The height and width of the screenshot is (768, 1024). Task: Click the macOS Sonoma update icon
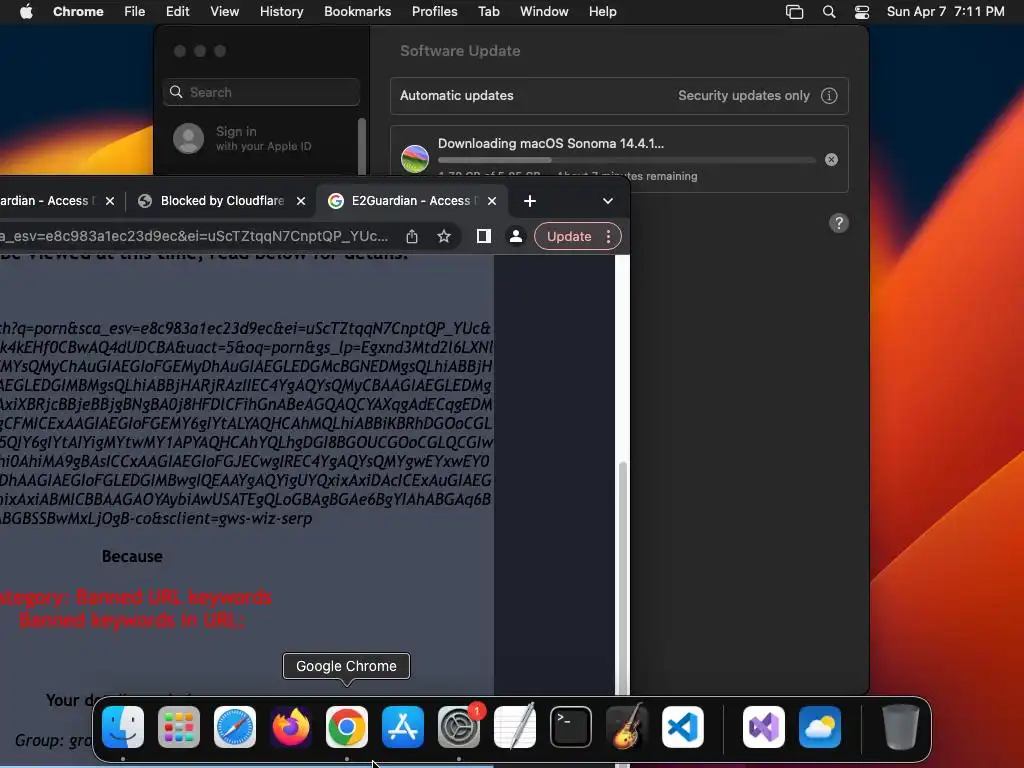(415, 159)
